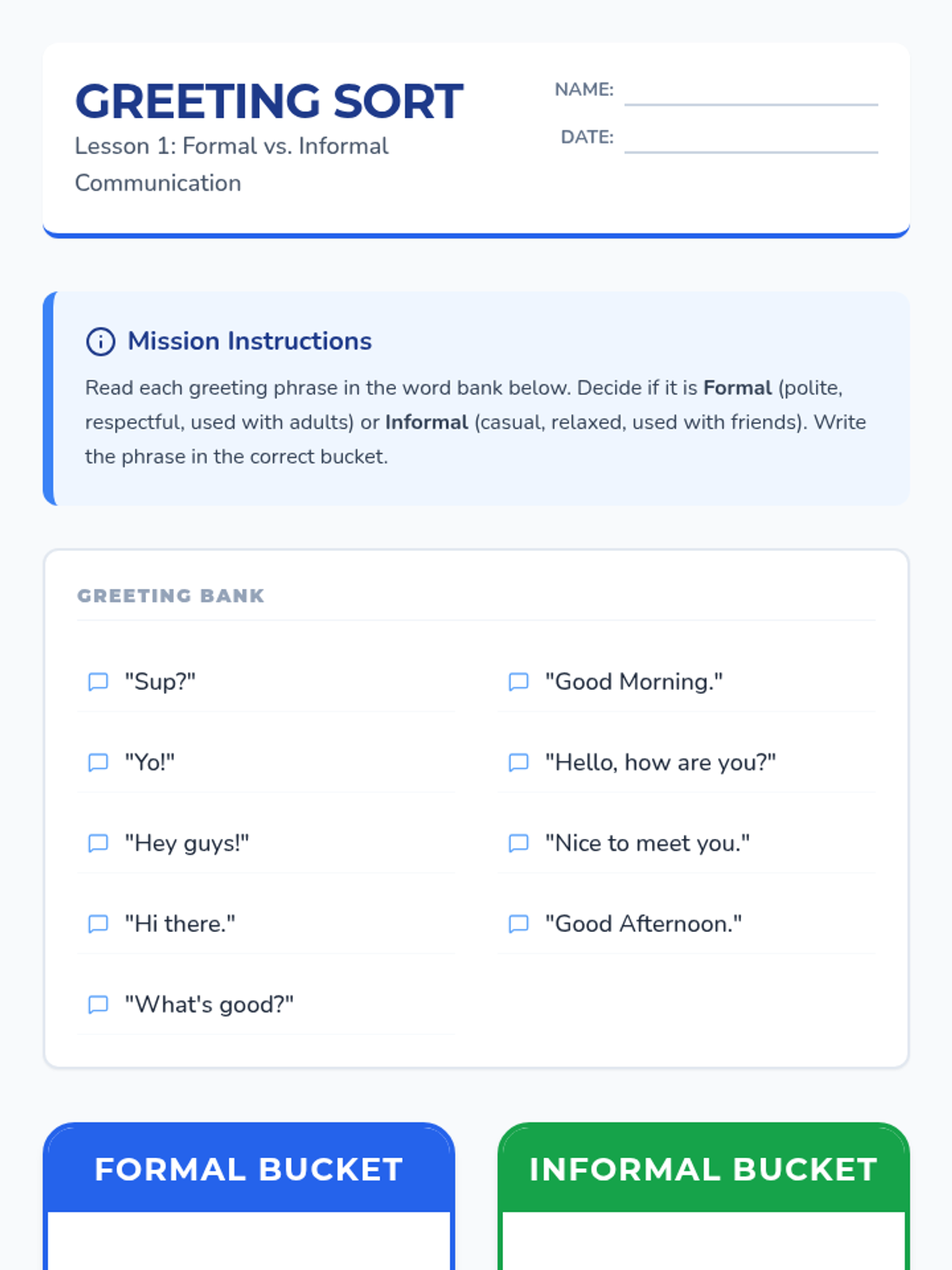Click the speech bubble icon beside "Yo!"
Viewport: 952px width, 1270px height.
98,763
